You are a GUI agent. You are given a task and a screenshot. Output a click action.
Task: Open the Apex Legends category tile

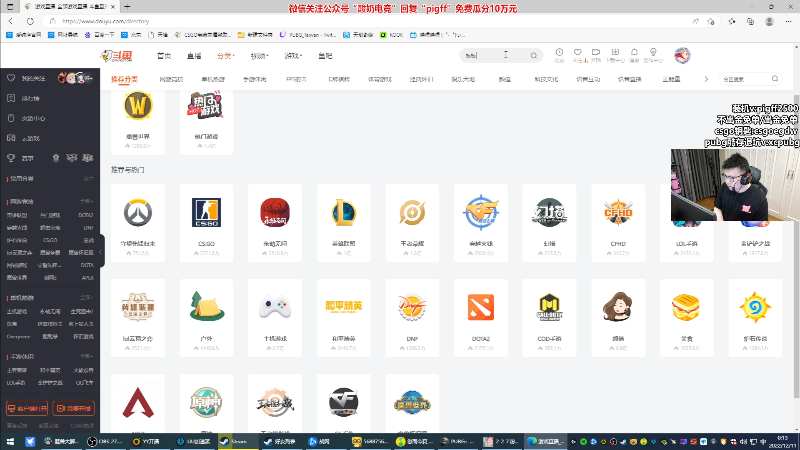coord(138,403)
